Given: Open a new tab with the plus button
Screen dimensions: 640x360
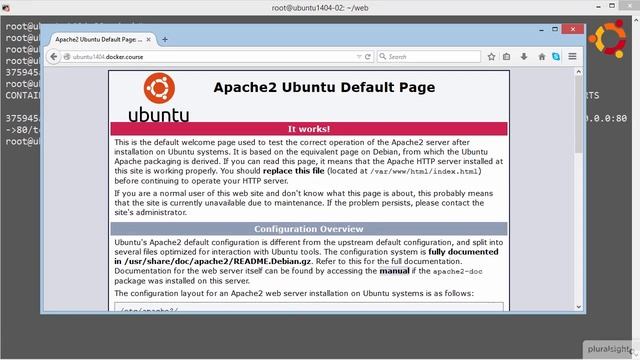Looking at the screenshot, I should click(x=164, y=40).
